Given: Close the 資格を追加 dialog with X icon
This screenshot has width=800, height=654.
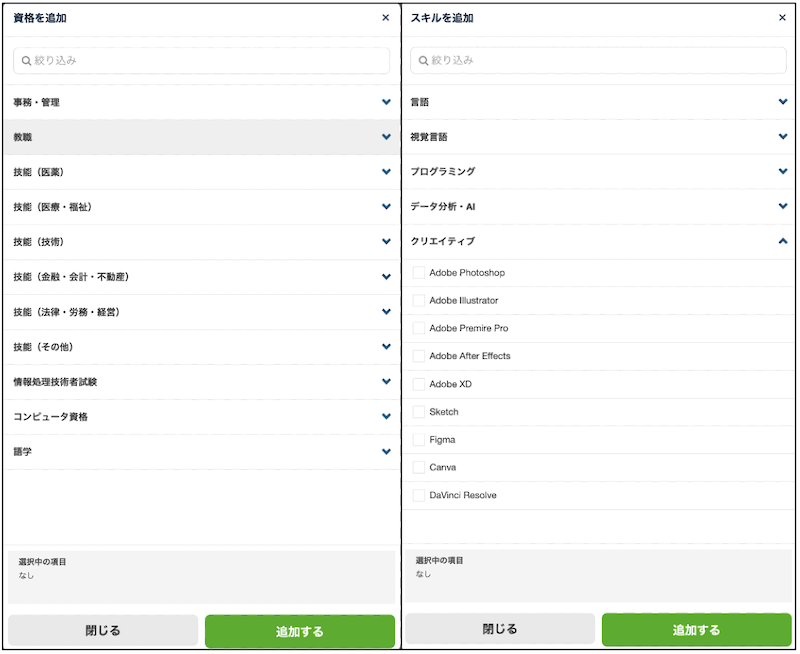Looking at the screenshot, I should (386, 18).
